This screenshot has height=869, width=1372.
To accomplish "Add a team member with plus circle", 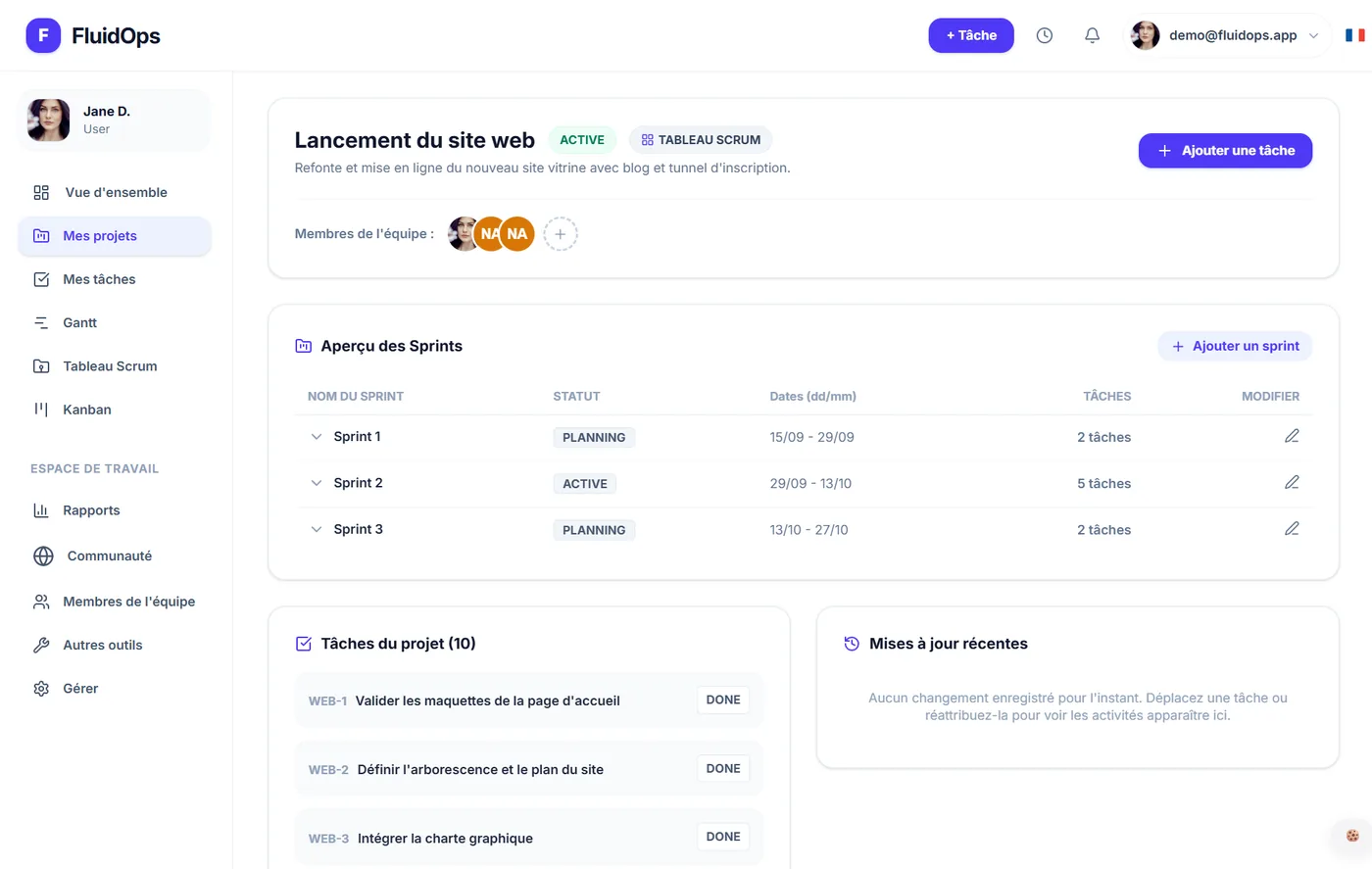I will (561, 234).
